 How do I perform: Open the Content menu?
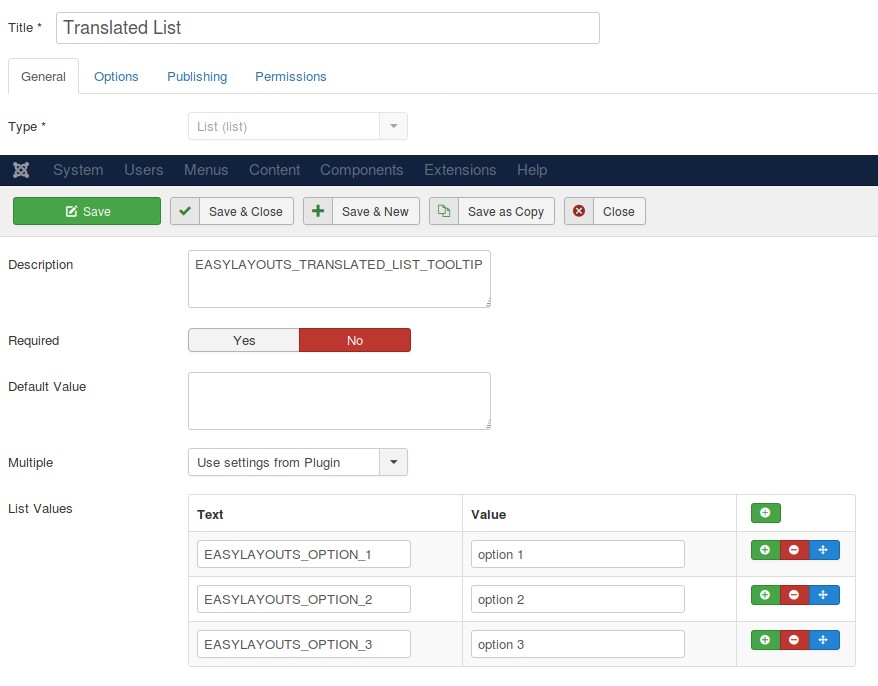point(274,170)
